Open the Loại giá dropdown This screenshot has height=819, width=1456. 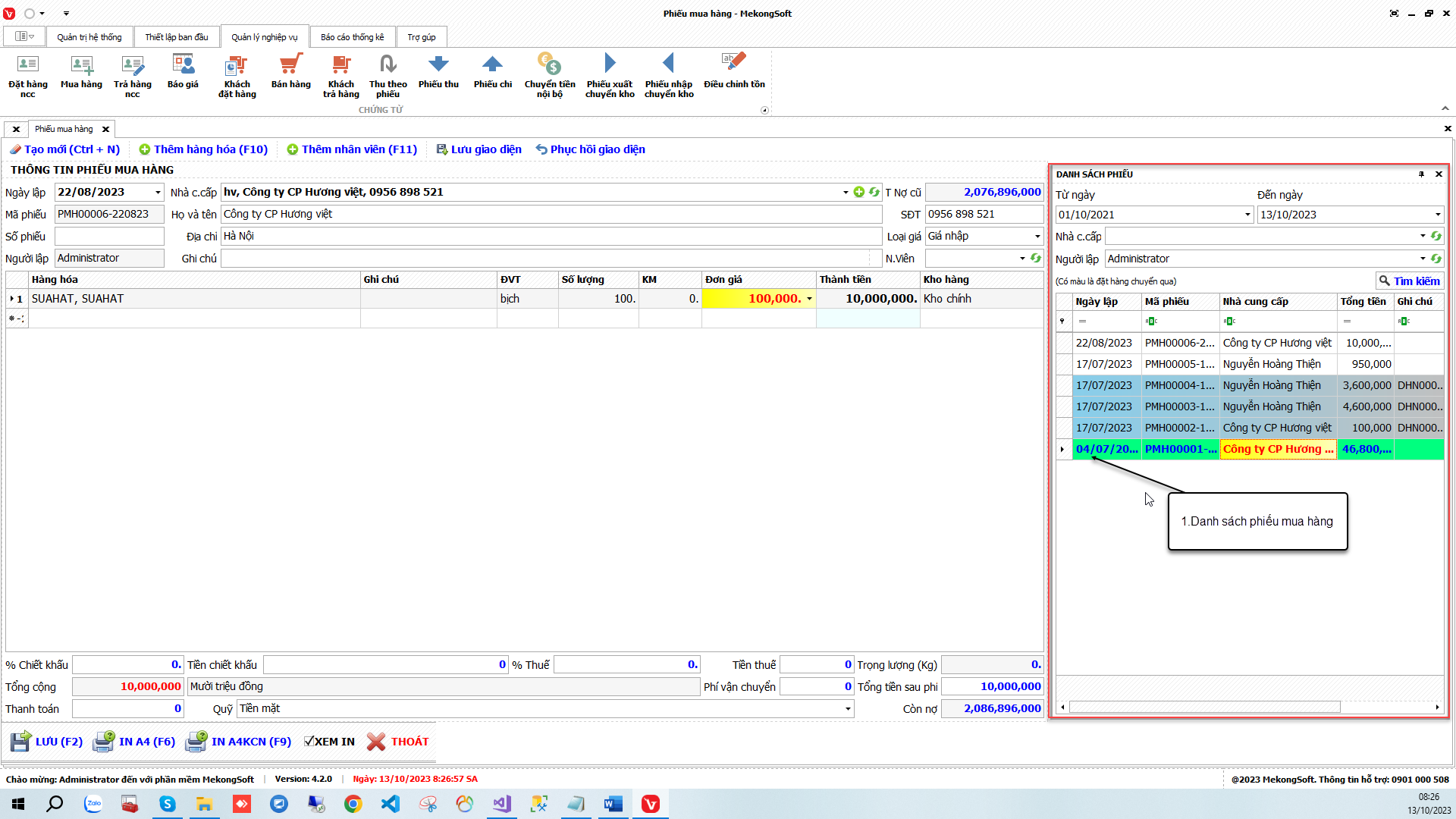click(x=1037, y=237)
